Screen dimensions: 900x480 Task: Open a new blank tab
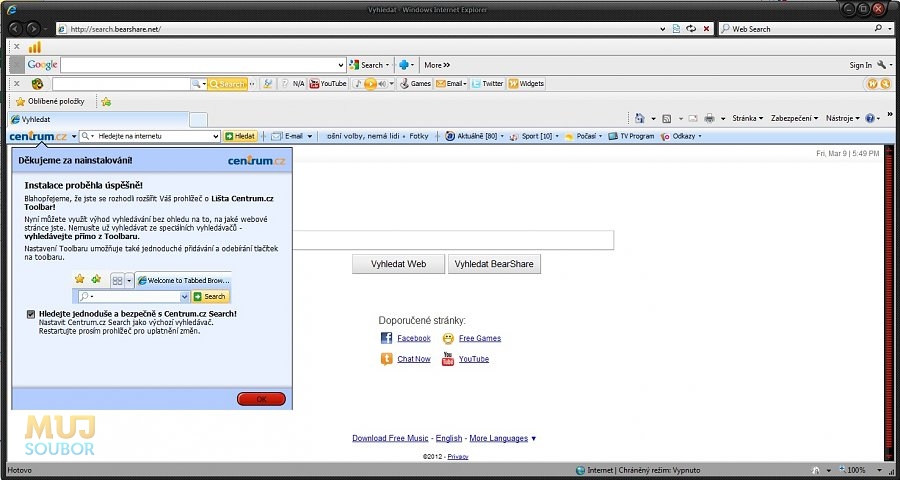tap(198, 119)
